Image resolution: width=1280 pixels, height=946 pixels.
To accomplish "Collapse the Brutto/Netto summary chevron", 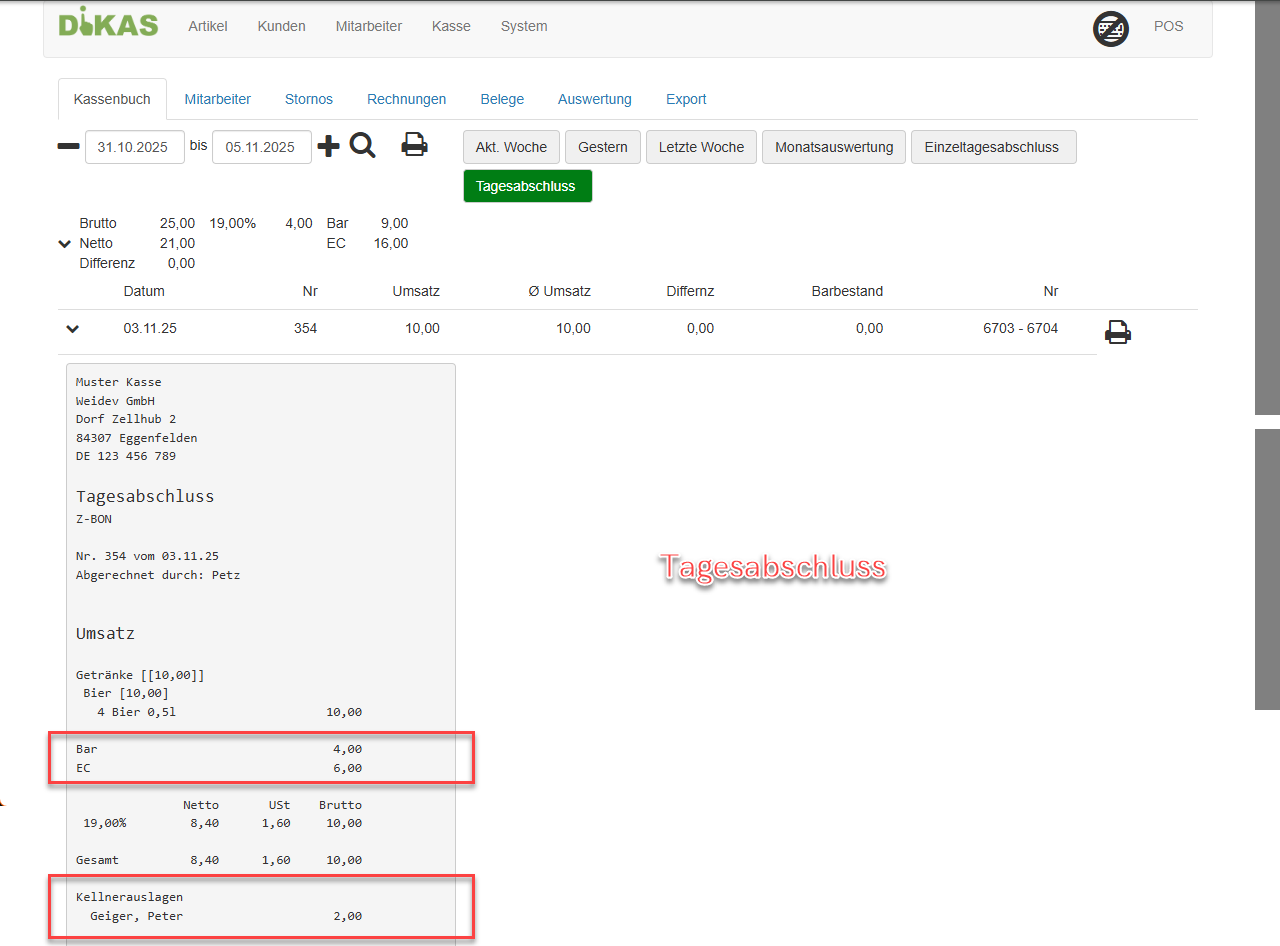I will [x=65, y=243].
